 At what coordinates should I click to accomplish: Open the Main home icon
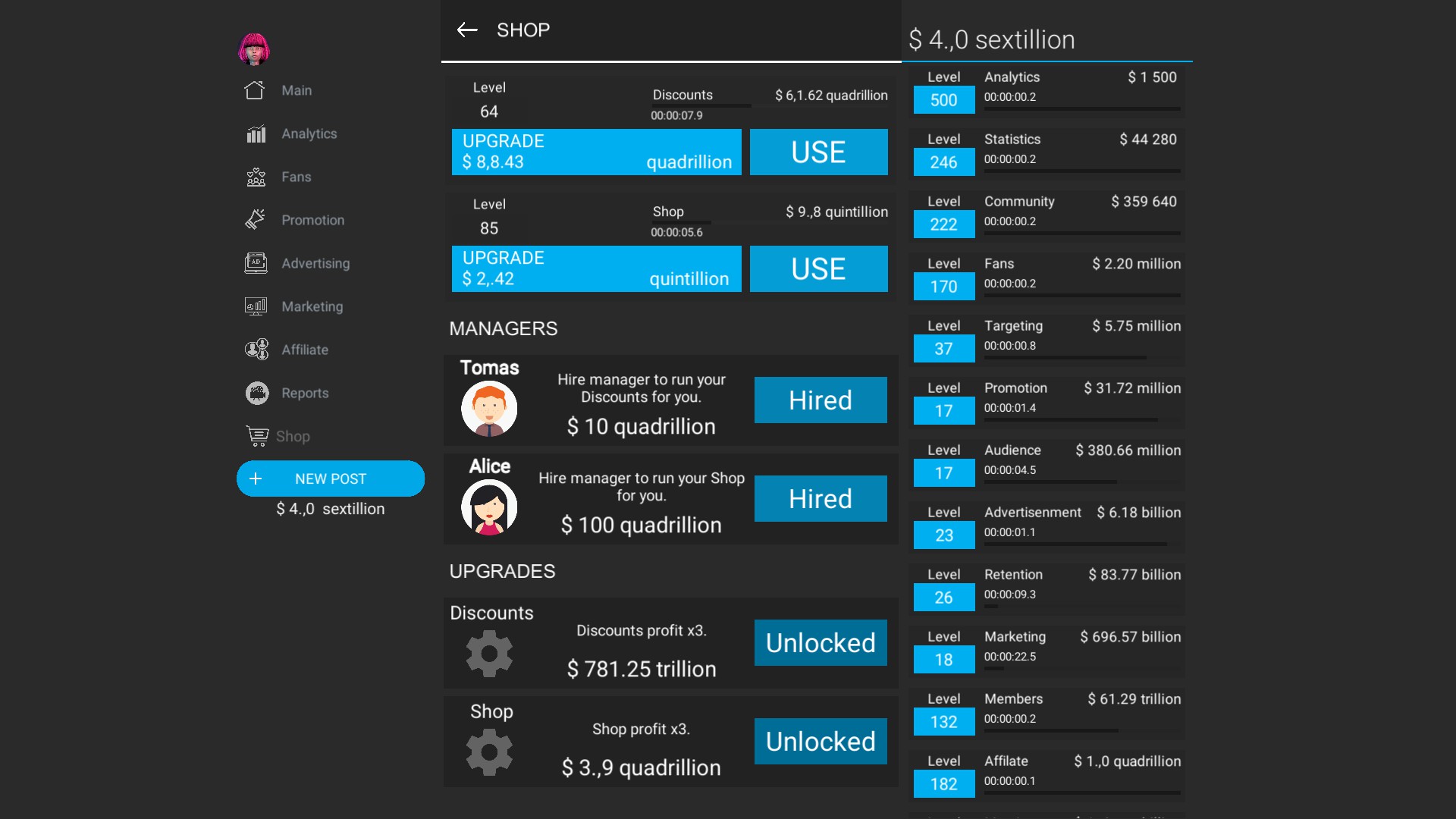point(255,90)
